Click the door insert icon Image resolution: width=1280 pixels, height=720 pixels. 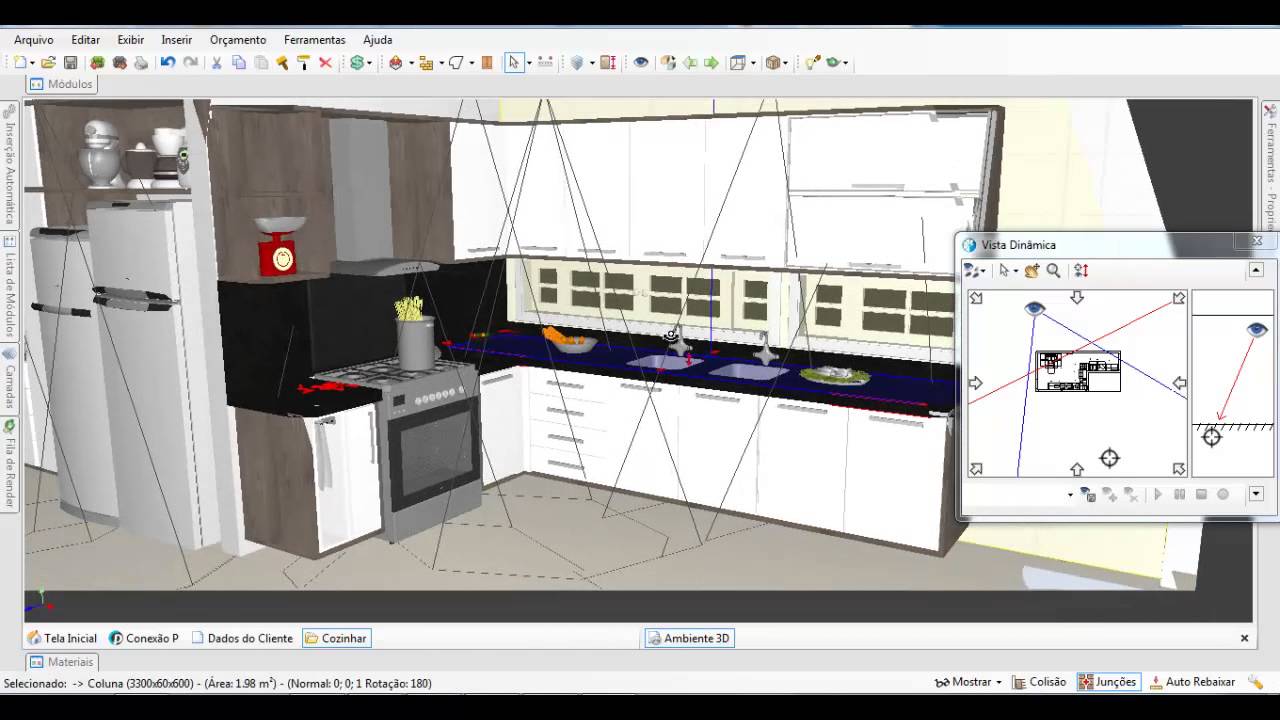coord(487,62)
